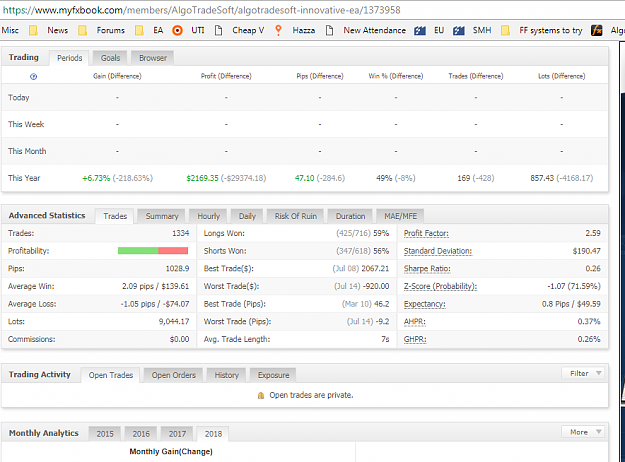
Task: Click the Z-Score (Probability) link
Action: pyautogui.click(x=440, y=286)
